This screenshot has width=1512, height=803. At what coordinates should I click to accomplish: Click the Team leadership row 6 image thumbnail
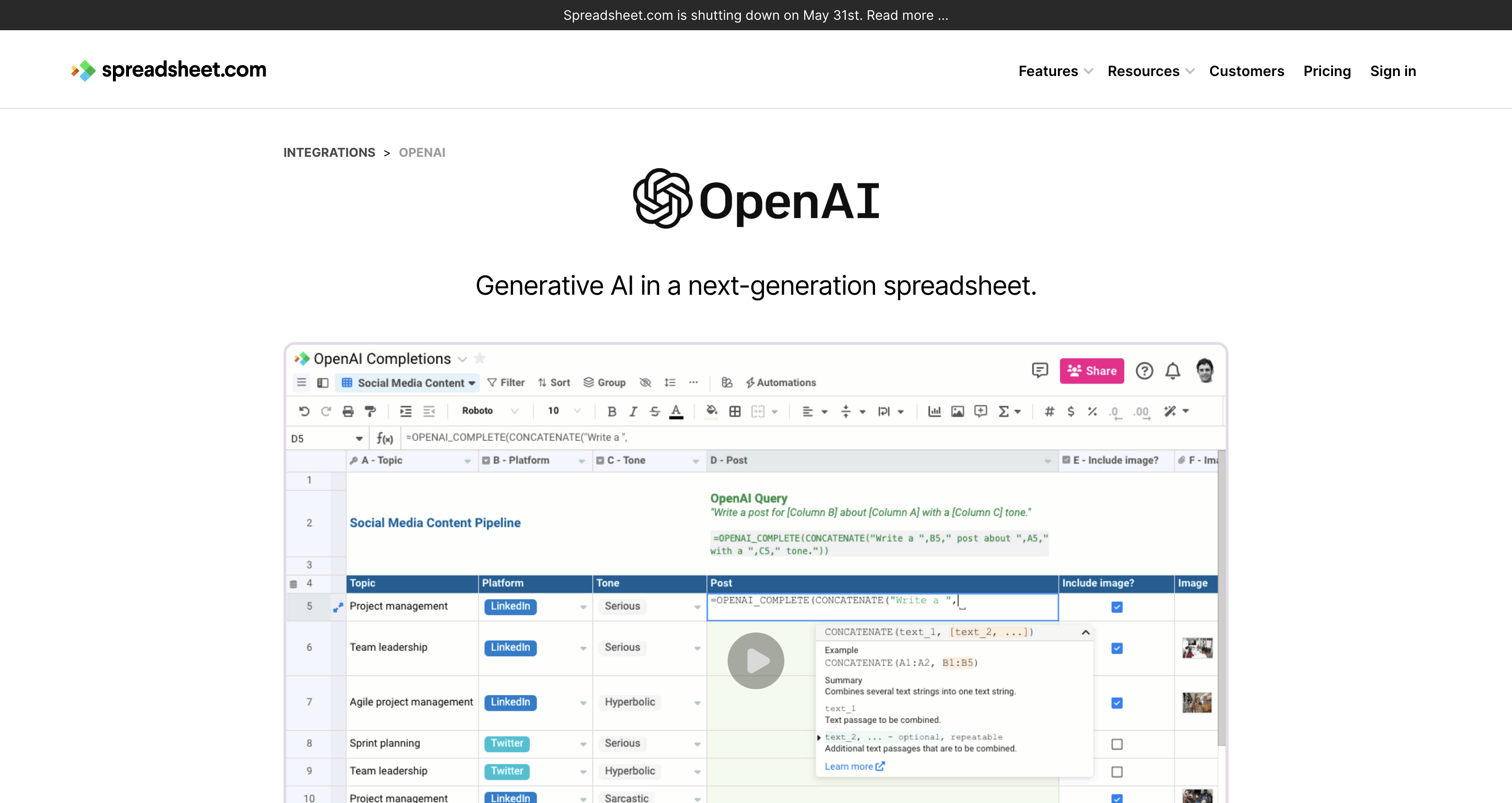click(1197, 648)
